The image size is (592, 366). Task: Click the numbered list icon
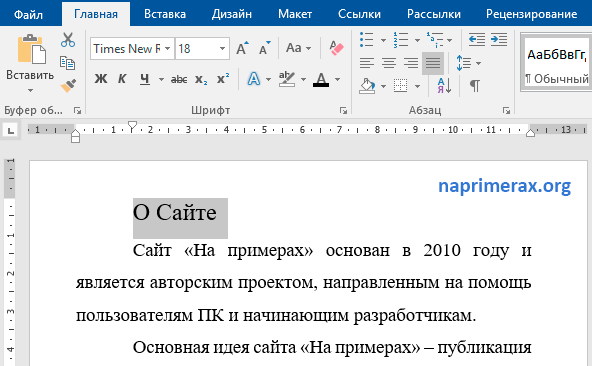click(x=401, y=40)
